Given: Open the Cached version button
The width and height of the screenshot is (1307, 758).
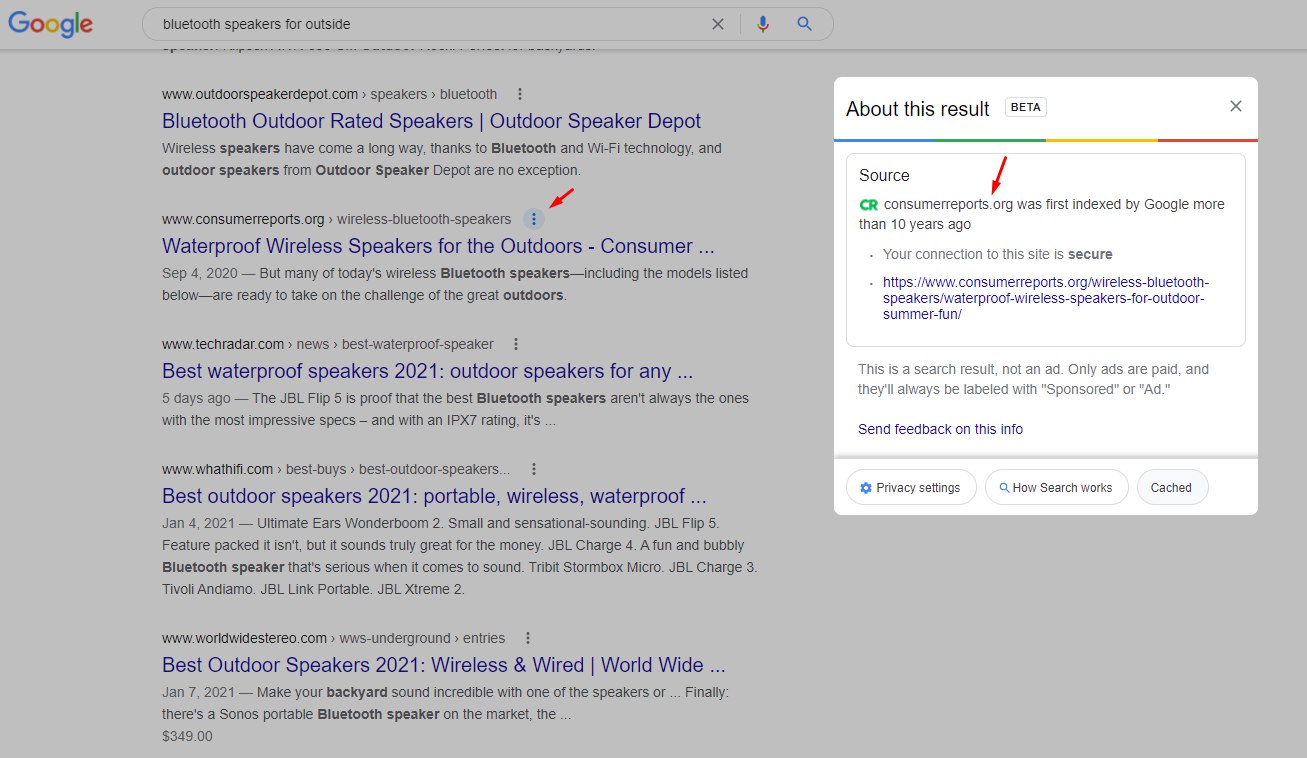Looking at the screenshot, I should click(x=1172, y=488).
